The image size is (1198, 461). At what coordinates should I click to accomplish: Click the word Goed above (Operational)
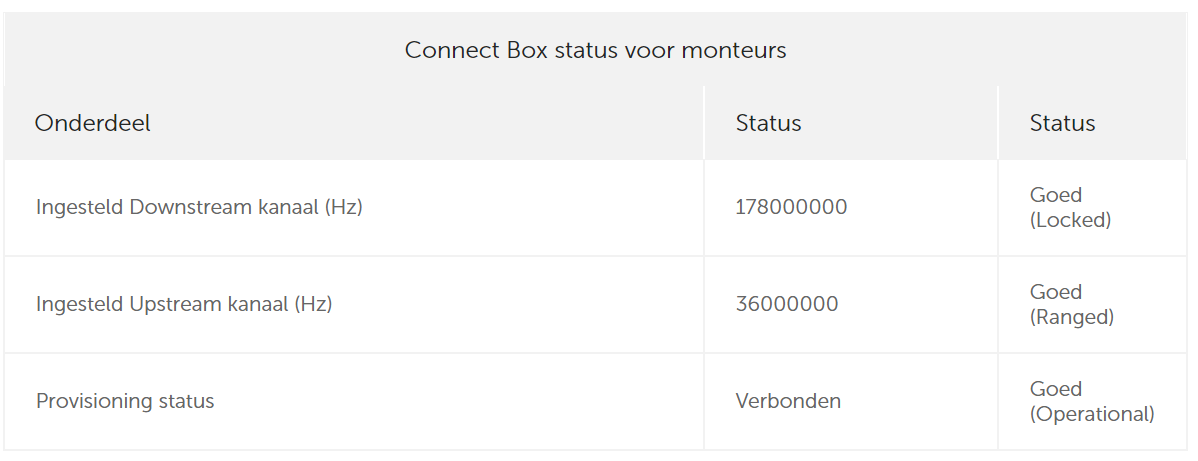(x=1056, y=389)
